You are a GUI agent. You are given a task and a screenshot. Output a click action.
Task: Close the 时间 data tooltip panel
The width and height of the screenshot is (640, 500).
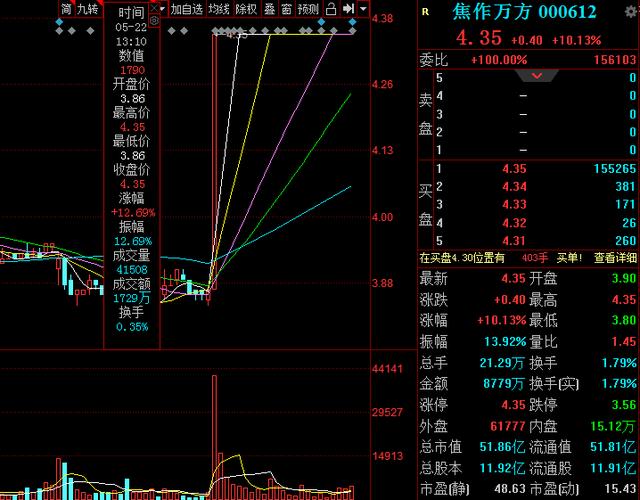154,8
